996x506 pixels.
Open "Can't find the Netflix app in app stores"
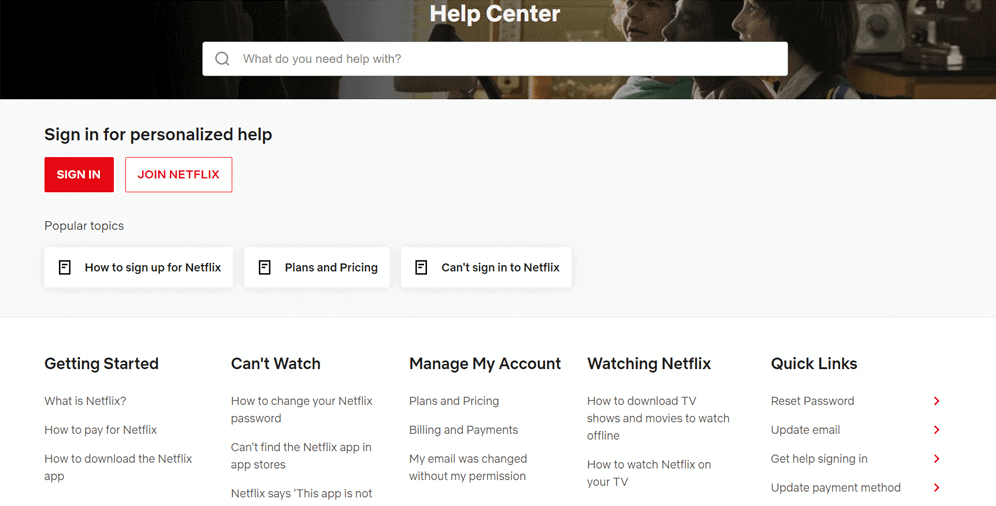pos(301,456)
